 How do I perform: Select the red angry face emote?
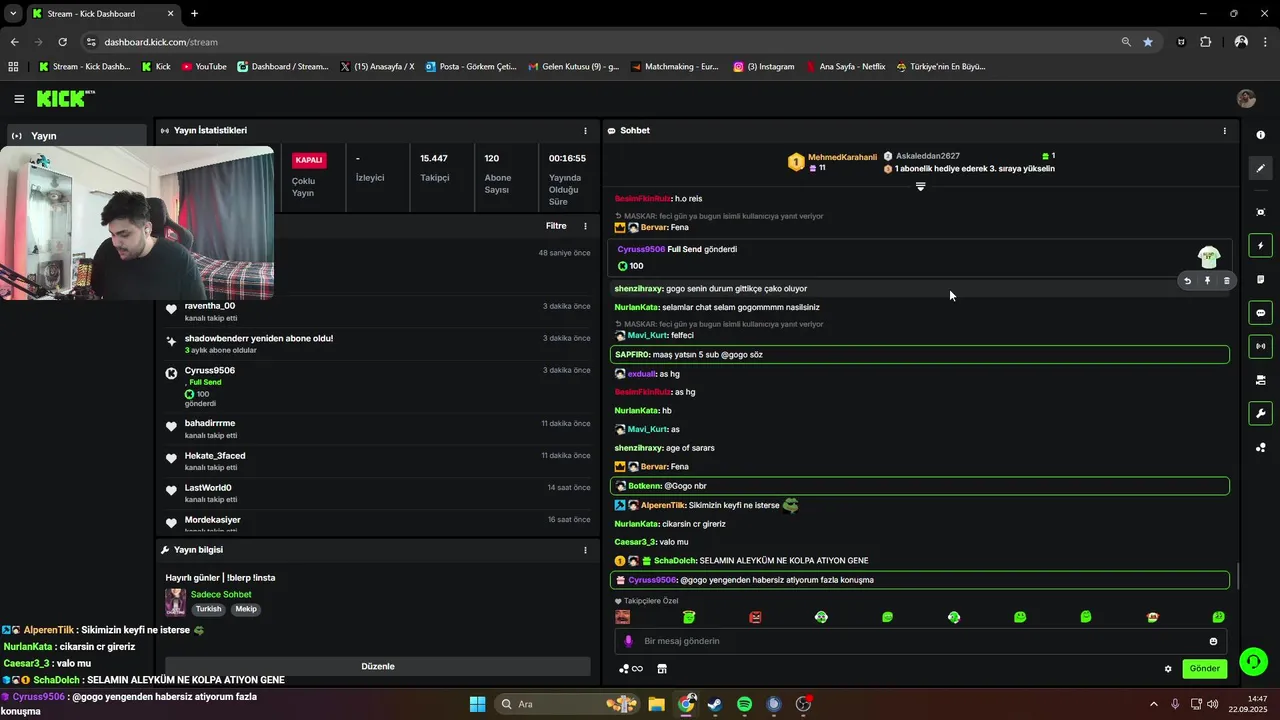click(755, 617)
